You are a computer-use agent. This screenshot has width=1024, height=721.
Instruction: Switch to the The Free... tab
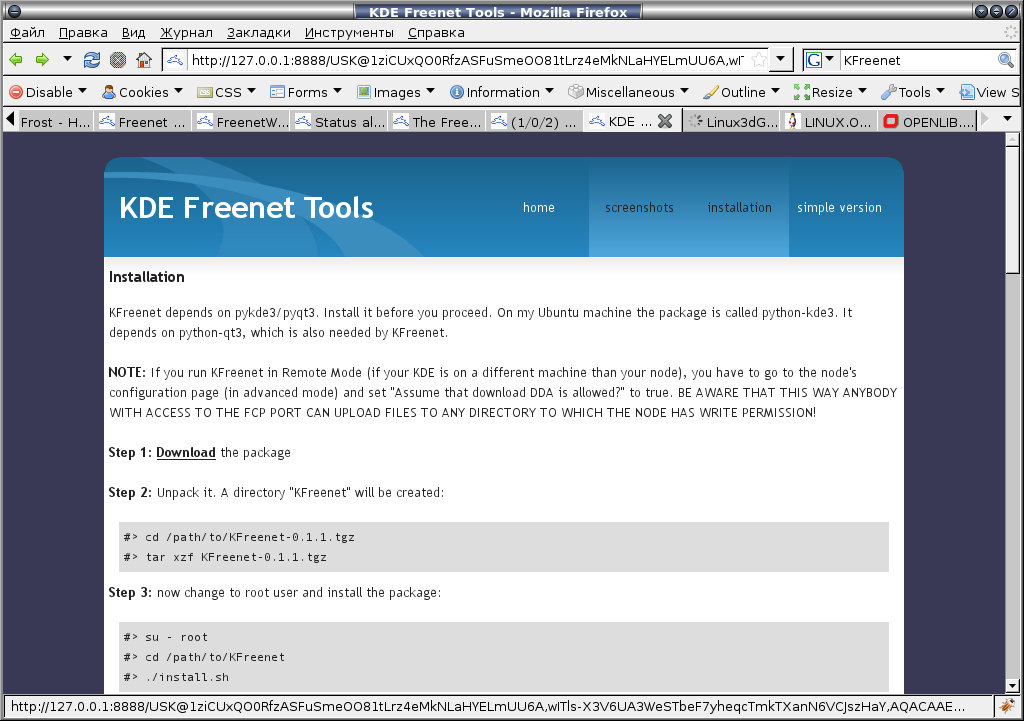pyautogui.click(x=438, y=121)
